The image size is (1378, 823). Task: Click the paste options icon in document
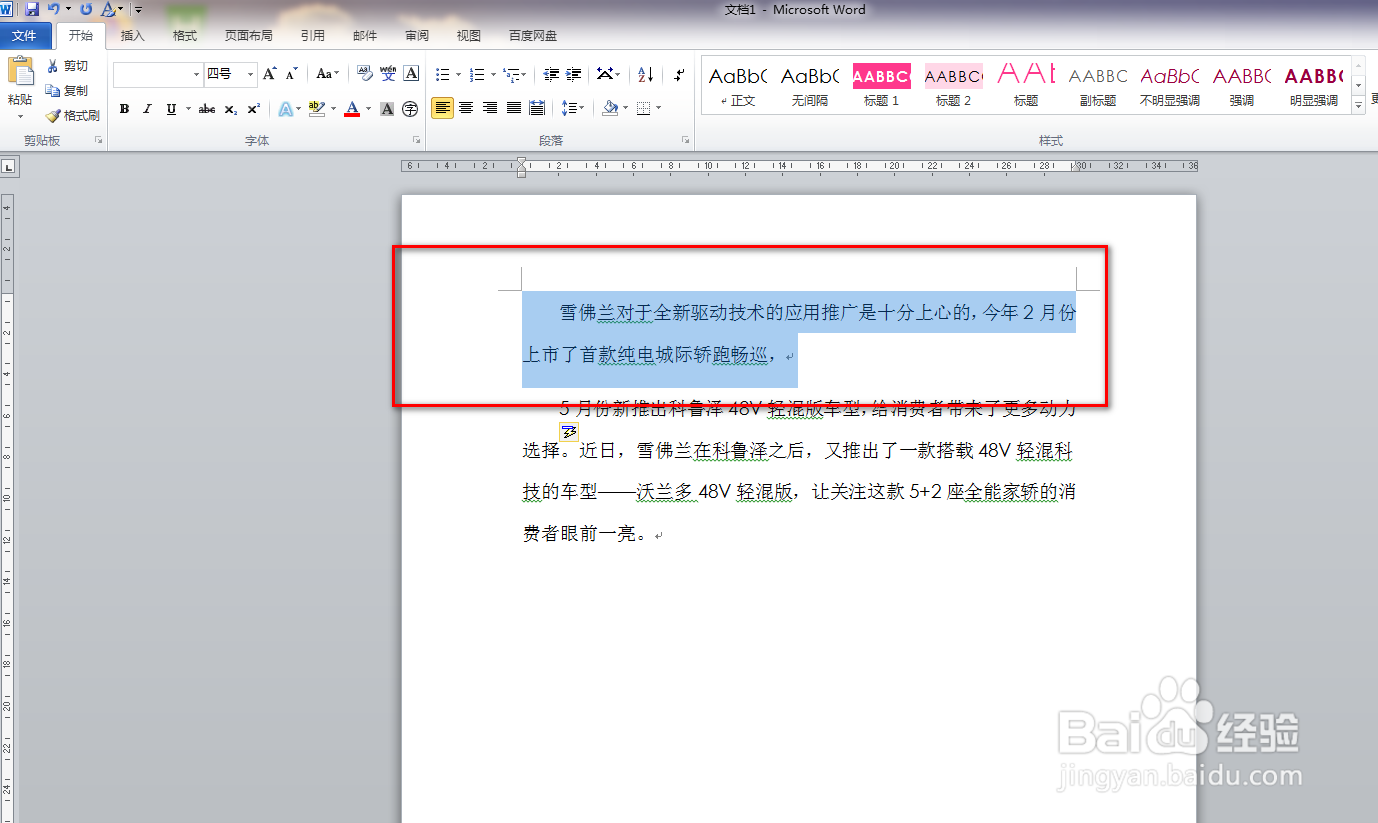coord(569,432)
